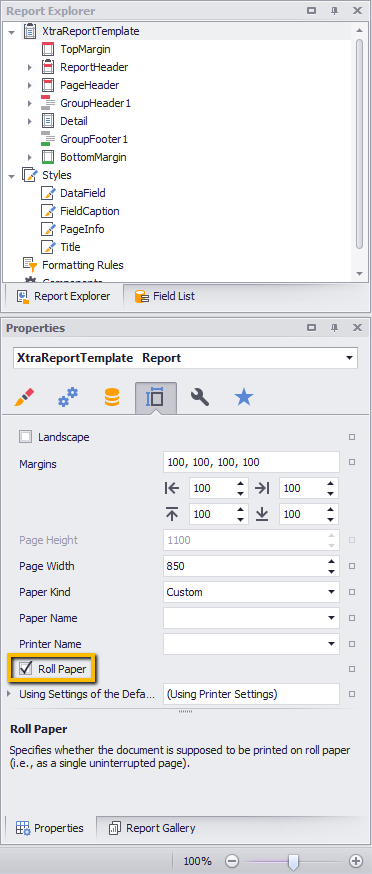Screen dimensions: 372x874
Task: Click the Styles node icon
Action: [x=30, y=175]
